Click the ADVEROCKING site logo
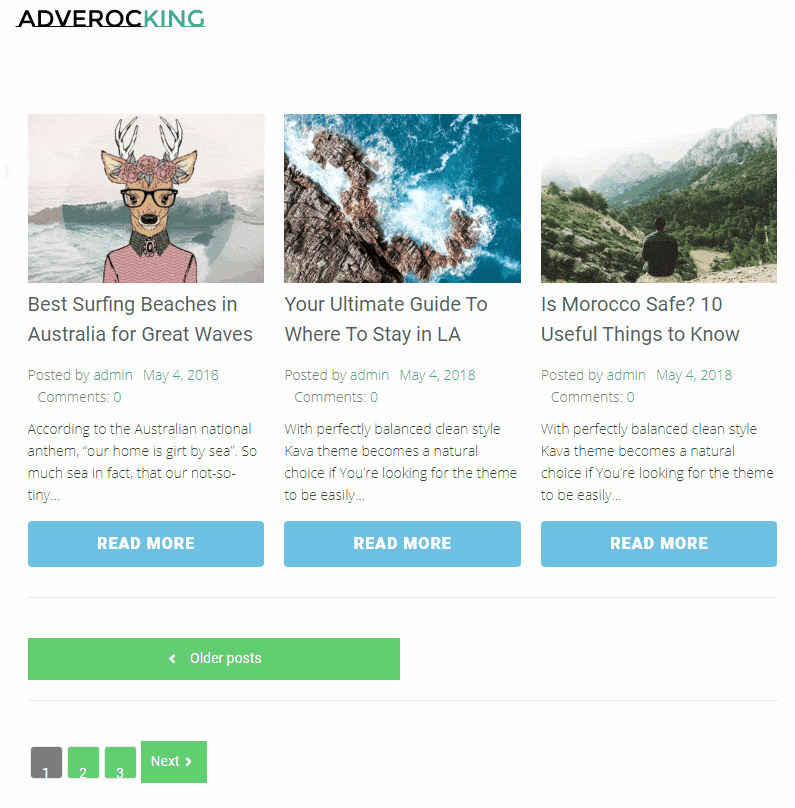Image resolution: width=795 pixels, height=808 pixels. pyautogui.click(x=111, y=19)
